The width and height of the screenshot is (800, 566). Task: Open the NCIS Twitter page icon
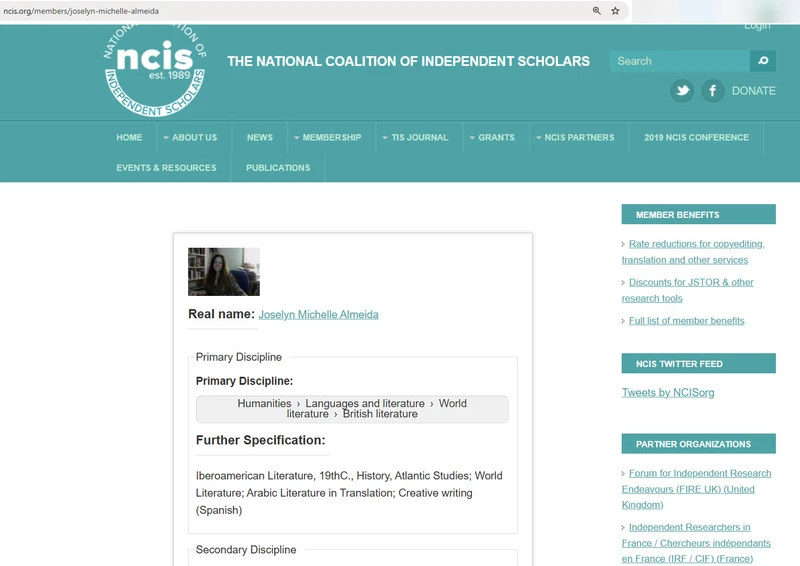(682, 91)
